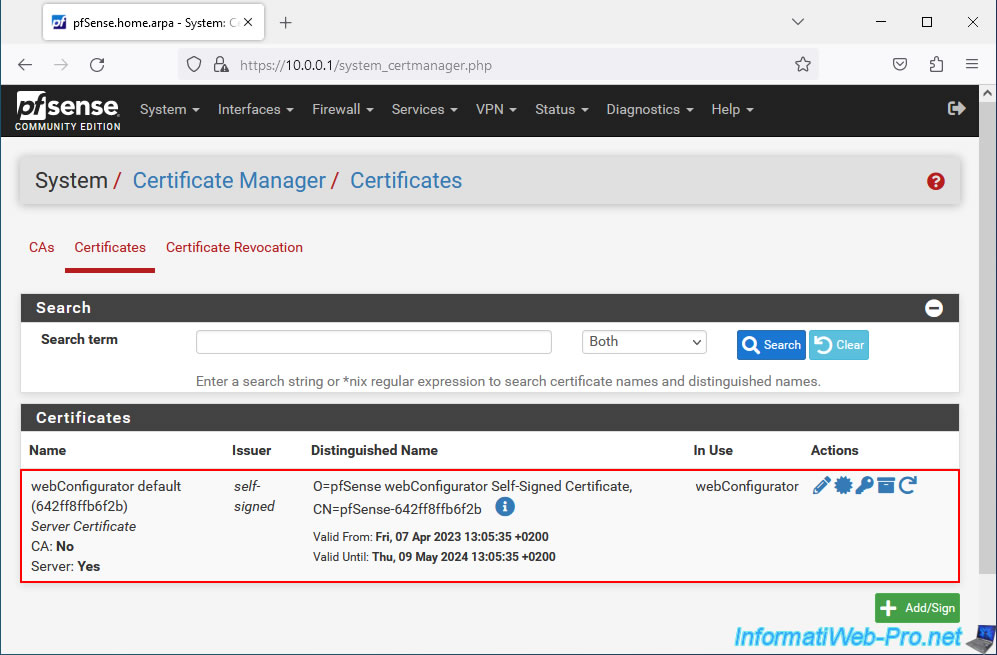Switch to Certificate Revocation tab
The height and width of the screenshot is (655, 997).
[x=234, y=247]
